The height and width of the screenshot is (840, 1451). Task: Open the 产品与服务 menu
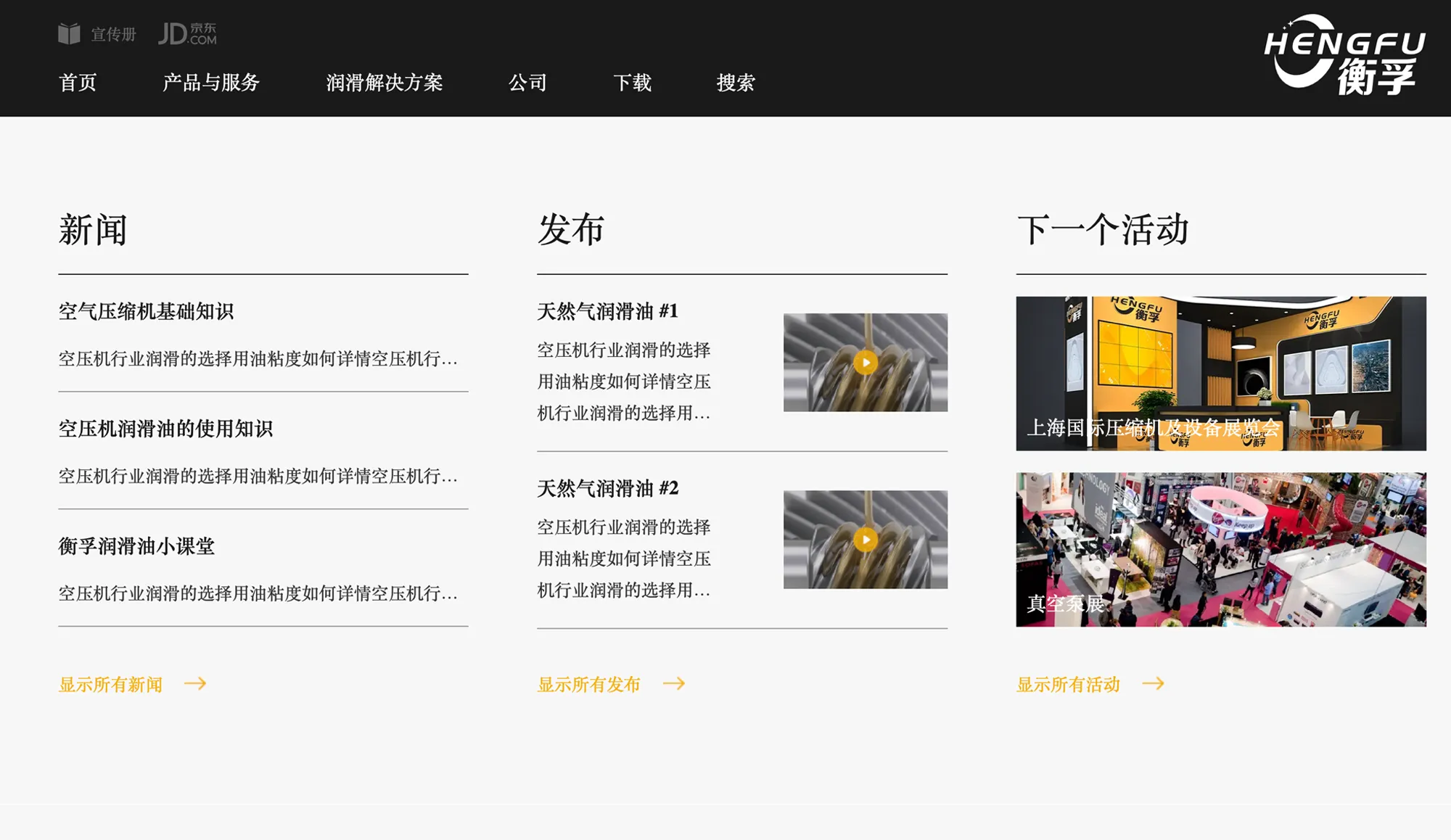tap(211, 83)
